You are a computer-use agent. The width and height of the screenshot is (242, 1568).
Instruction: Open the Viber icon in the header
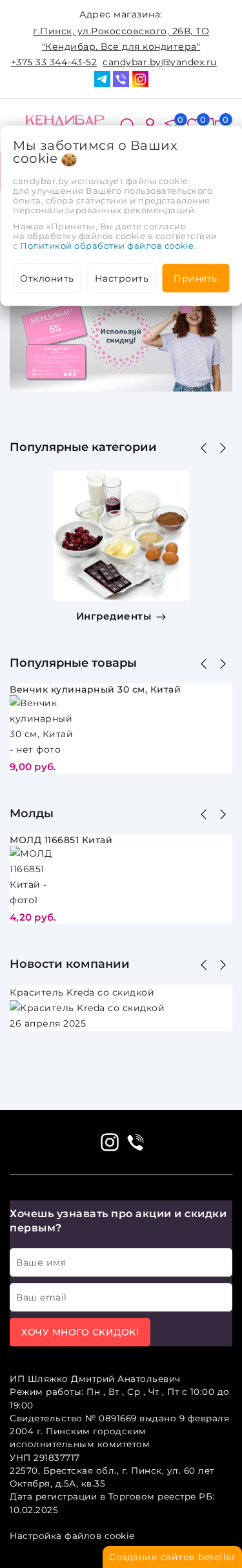coord(121,79)
